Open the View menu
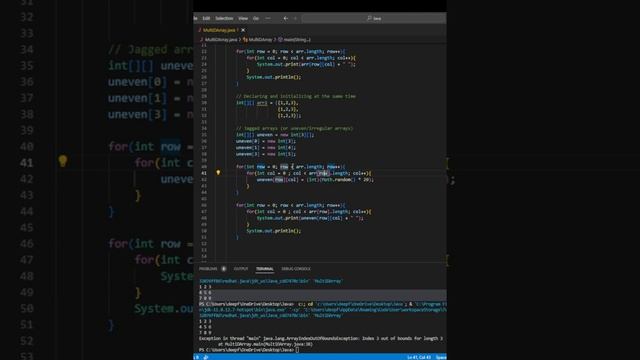The image size is (640, 360). (x=243, y=18)
